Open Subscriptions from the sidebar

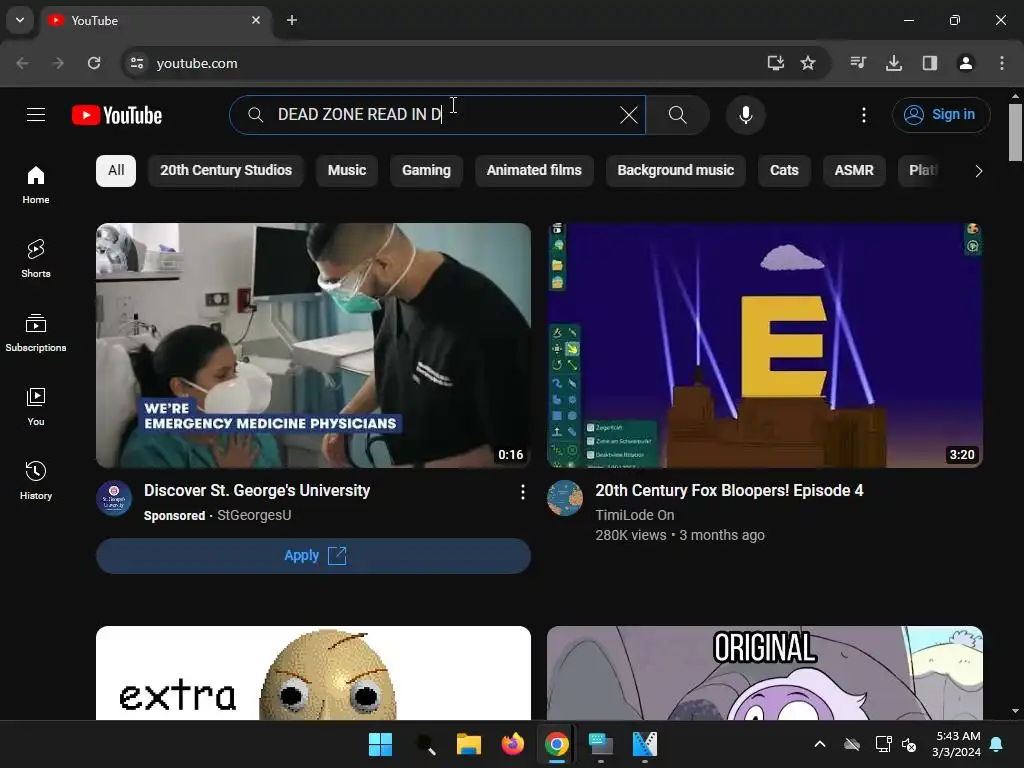[36, 332]
